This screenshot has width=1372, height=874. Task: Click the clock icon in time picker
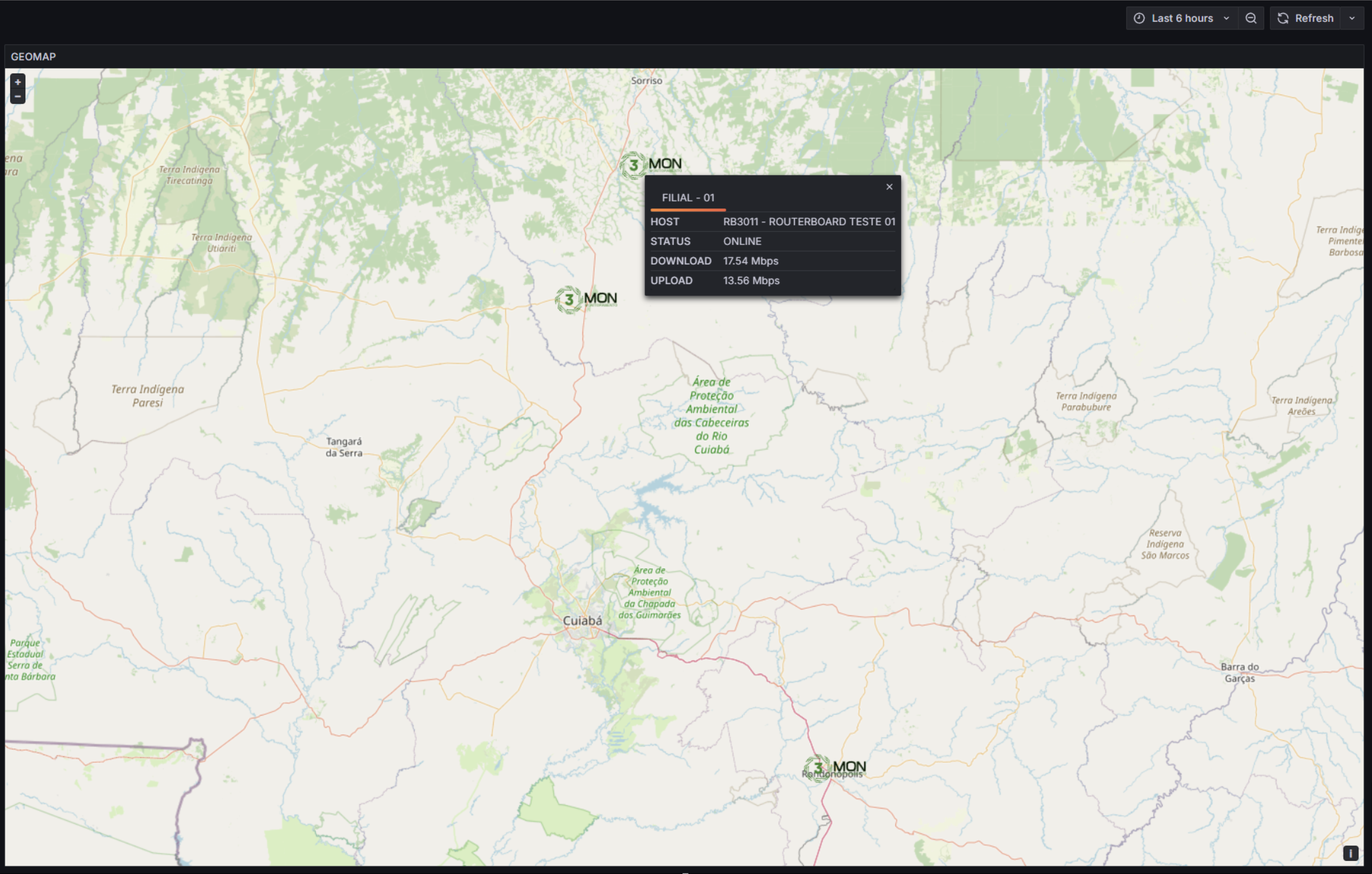1139,18
